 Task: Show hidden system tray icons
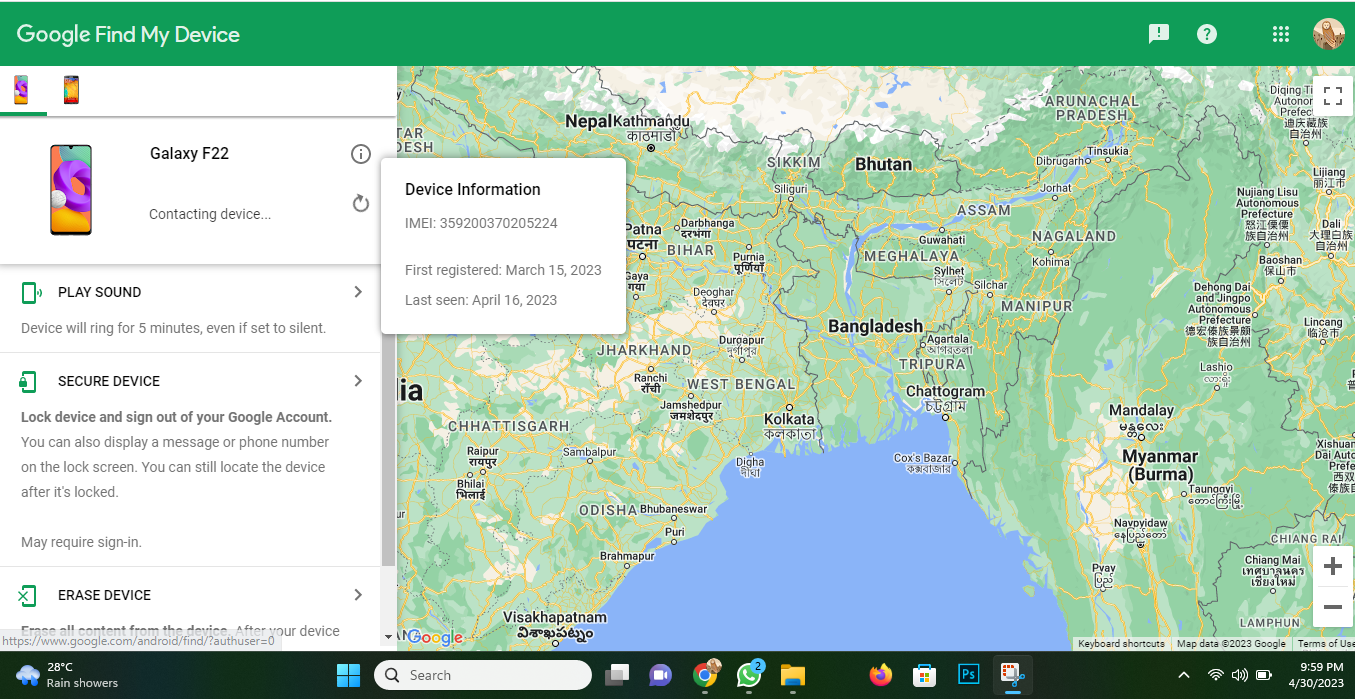1184,675
